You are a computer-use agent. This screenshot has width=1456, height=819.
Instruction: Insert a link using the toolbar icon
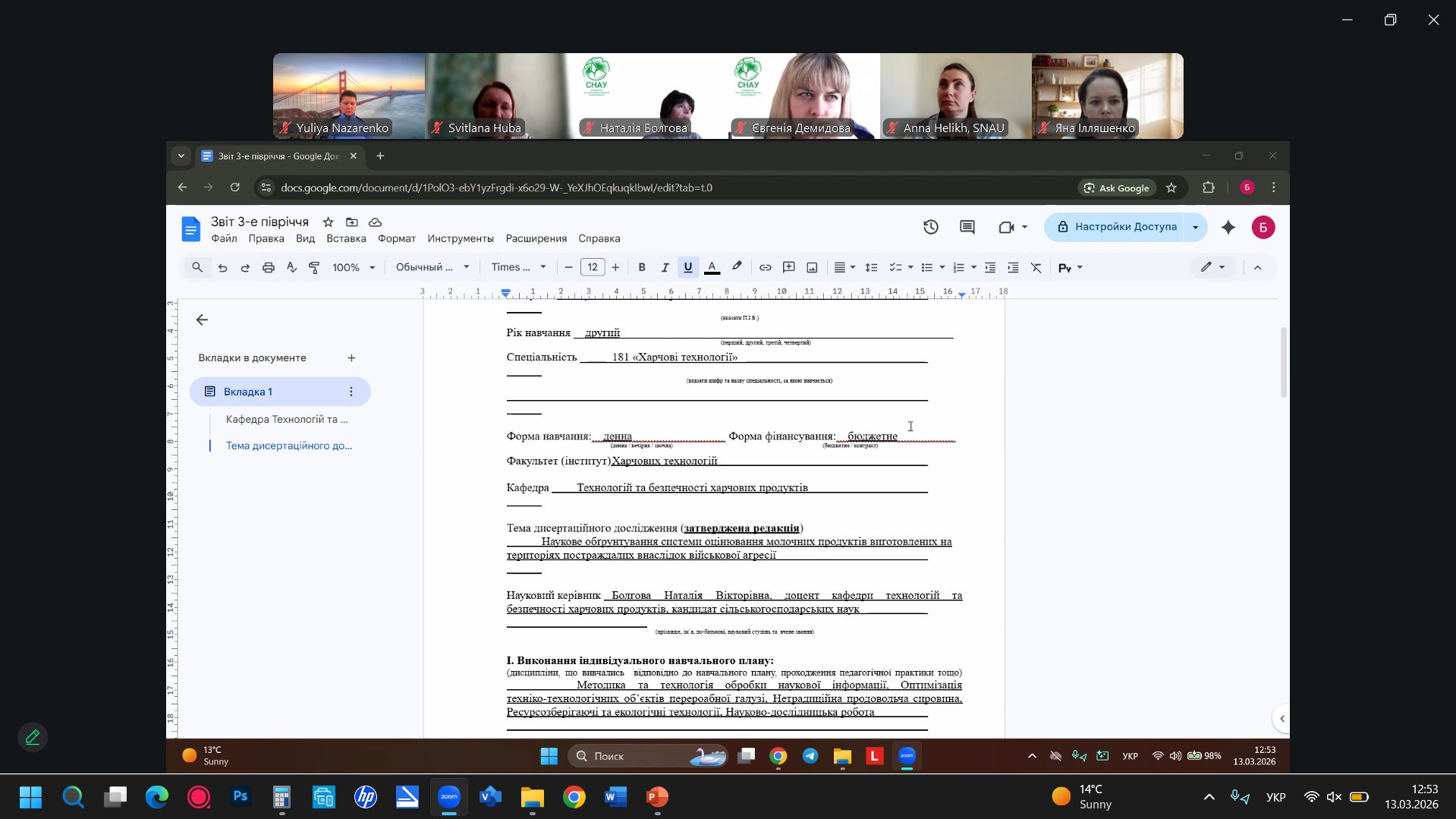coord(765,267)
